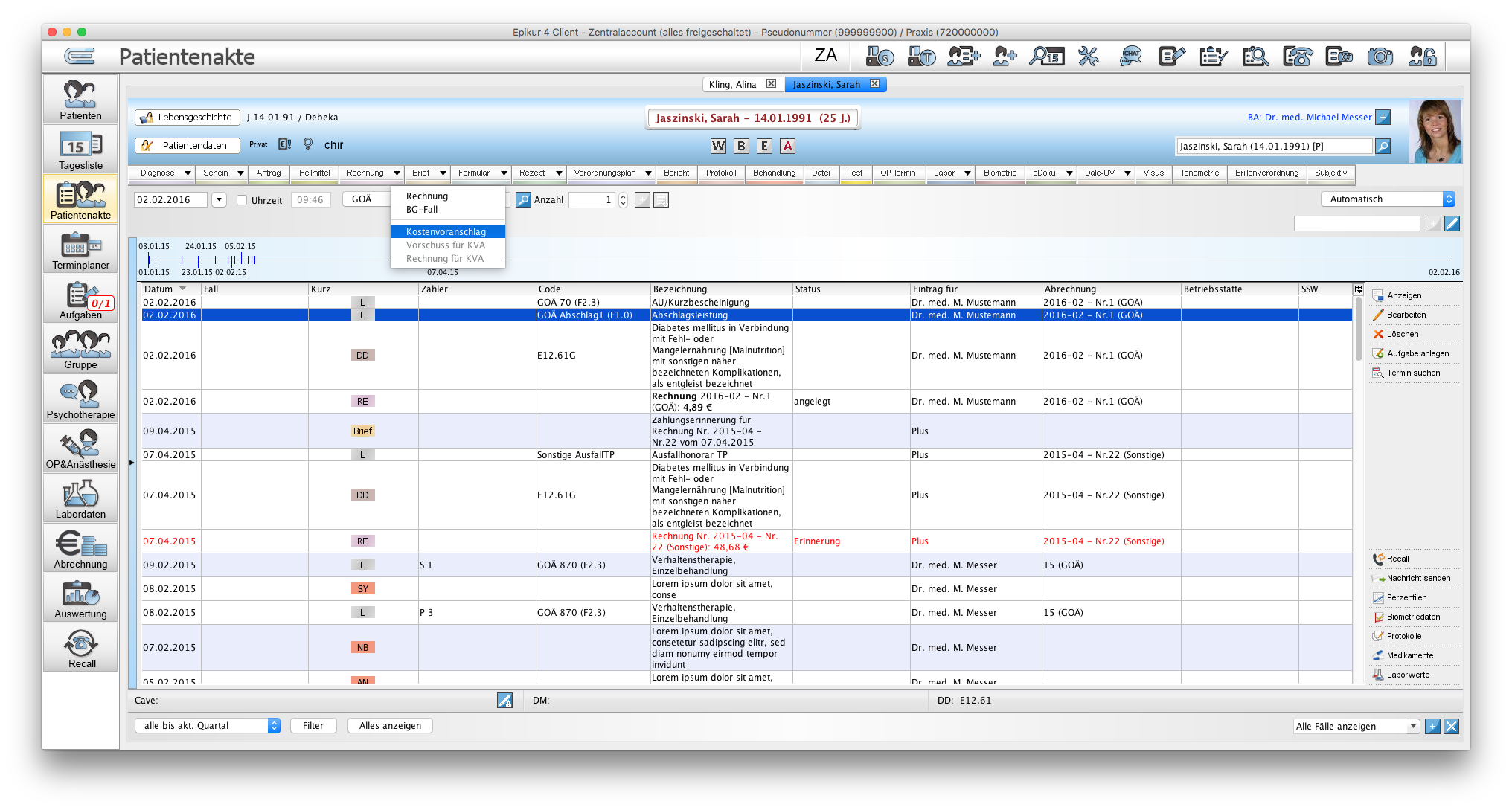This screenshot has height=810, width=1512.
Task: Expand the Diagnose dropdown arrow
Action: [188, 173]
